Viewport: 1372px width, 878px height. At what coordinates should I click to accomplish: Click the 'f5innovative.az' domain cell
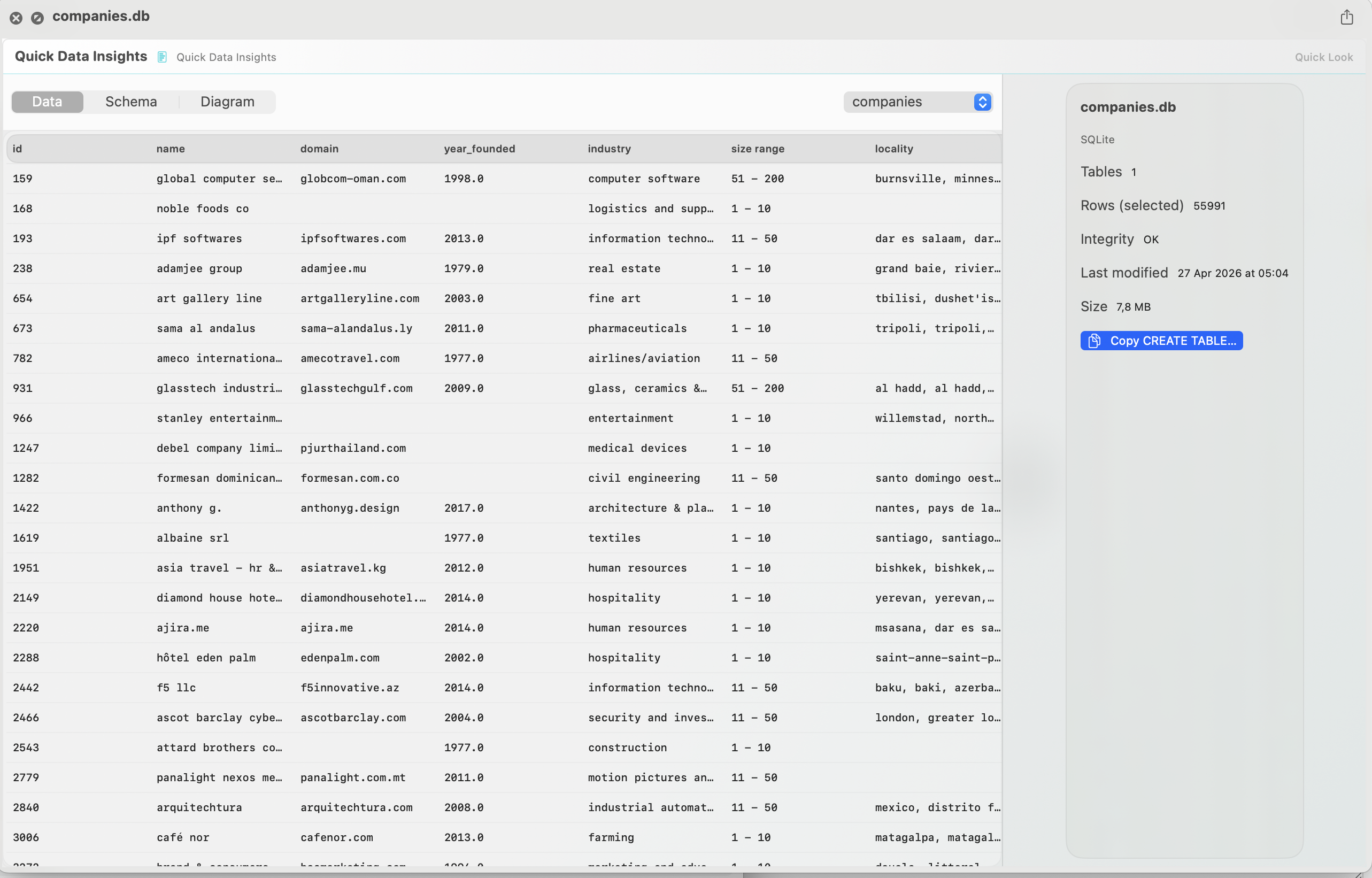tap(349, 688)
